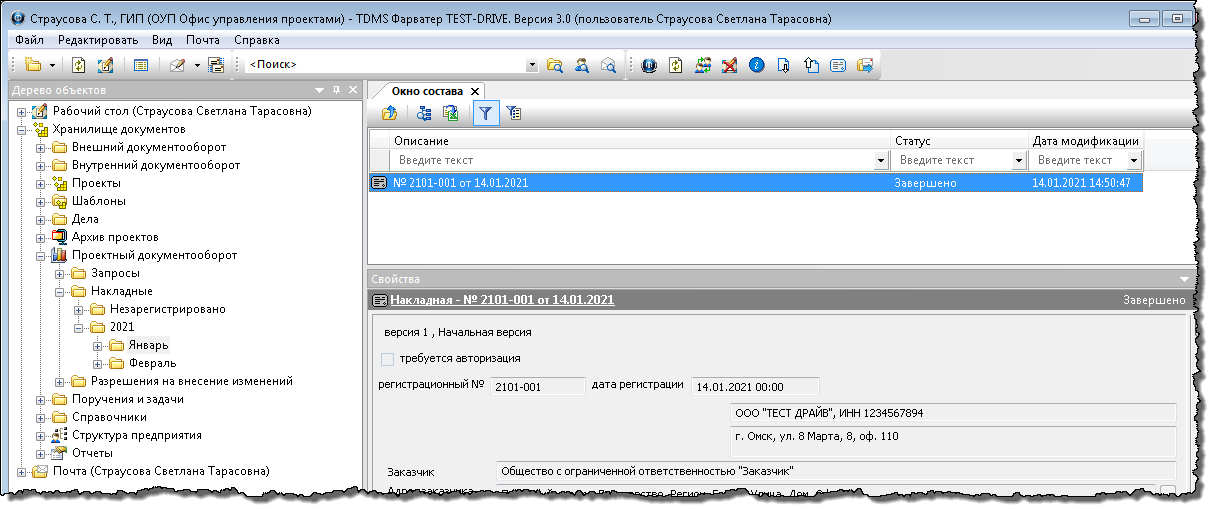
Task: Check the требуется авторизация checkbox
Action: coord(388,358)
